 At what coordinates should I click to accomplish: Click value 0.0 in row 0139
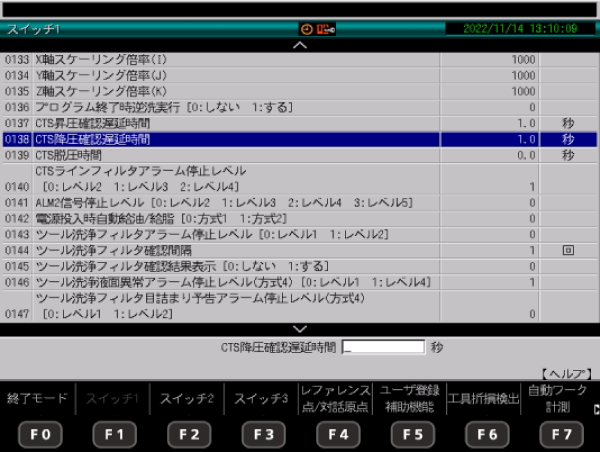pyautogui.click(x=526, y=155)
